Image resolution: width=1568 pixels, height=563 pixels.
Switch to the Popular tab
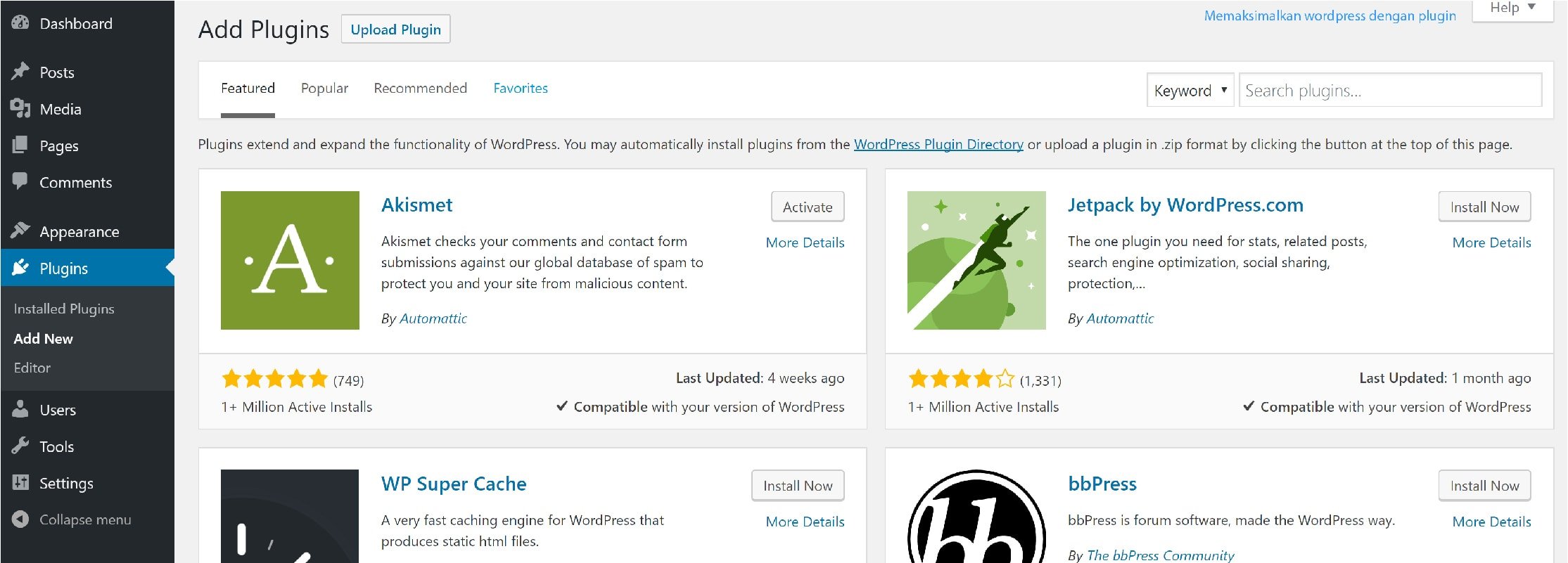[x=324, y=89]
